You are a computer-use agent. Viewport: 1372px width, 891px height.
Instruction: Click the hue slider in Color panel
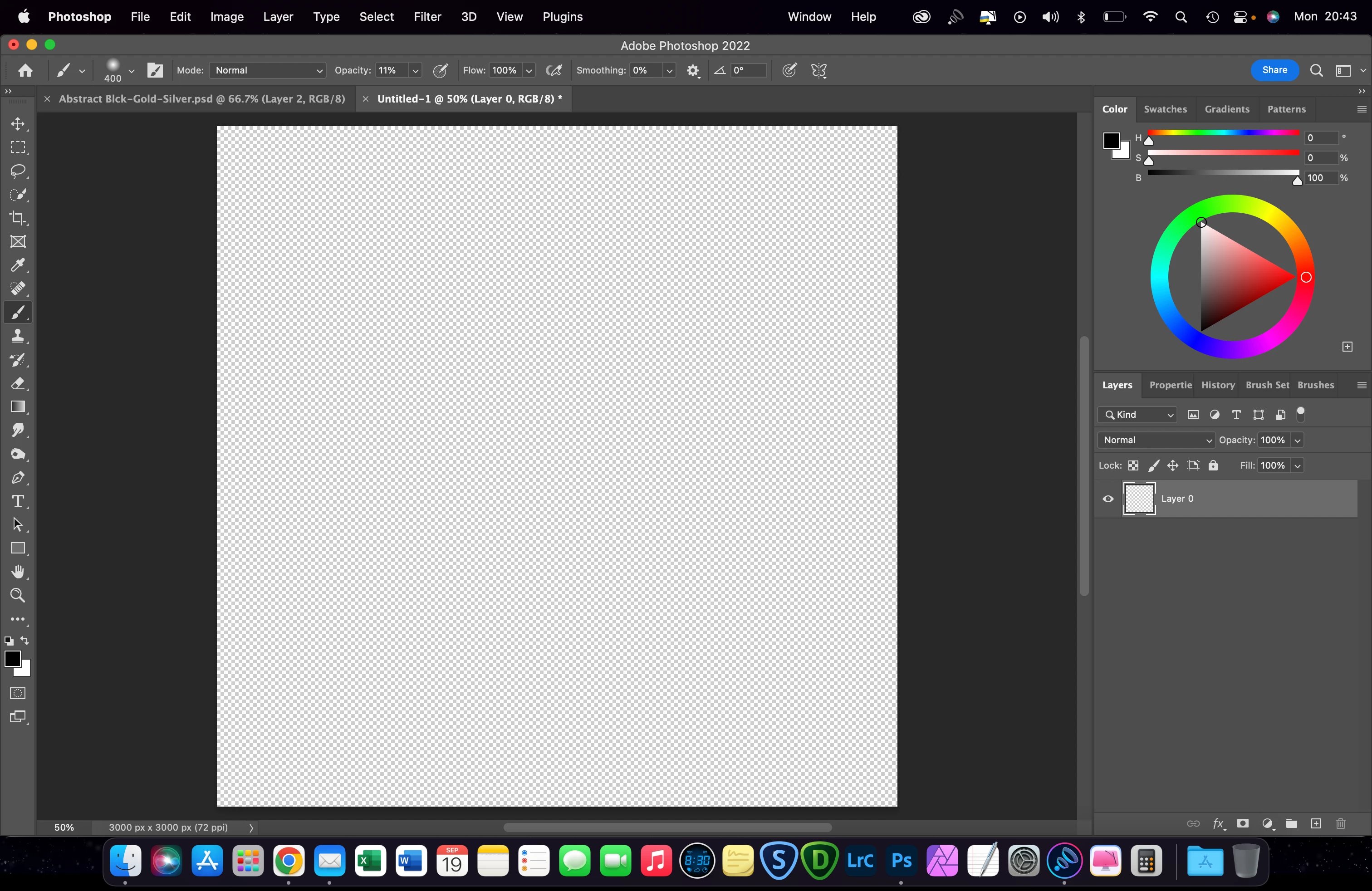[x=1223, y=133]
